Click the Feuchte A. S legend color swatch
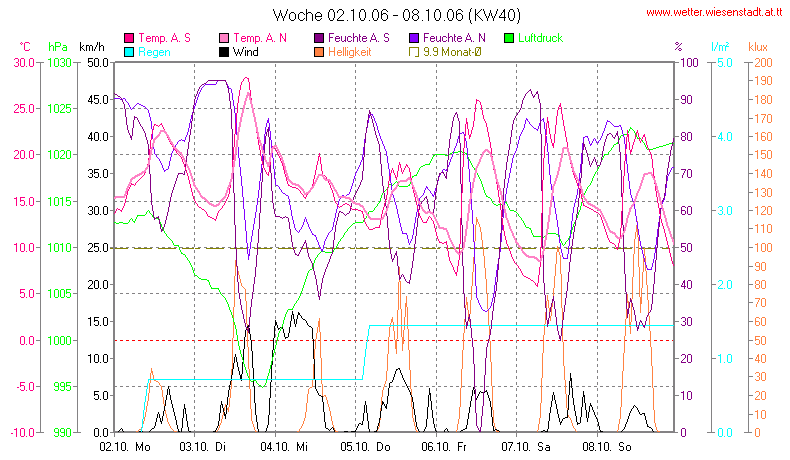790x460 pixels. (319, 38)
